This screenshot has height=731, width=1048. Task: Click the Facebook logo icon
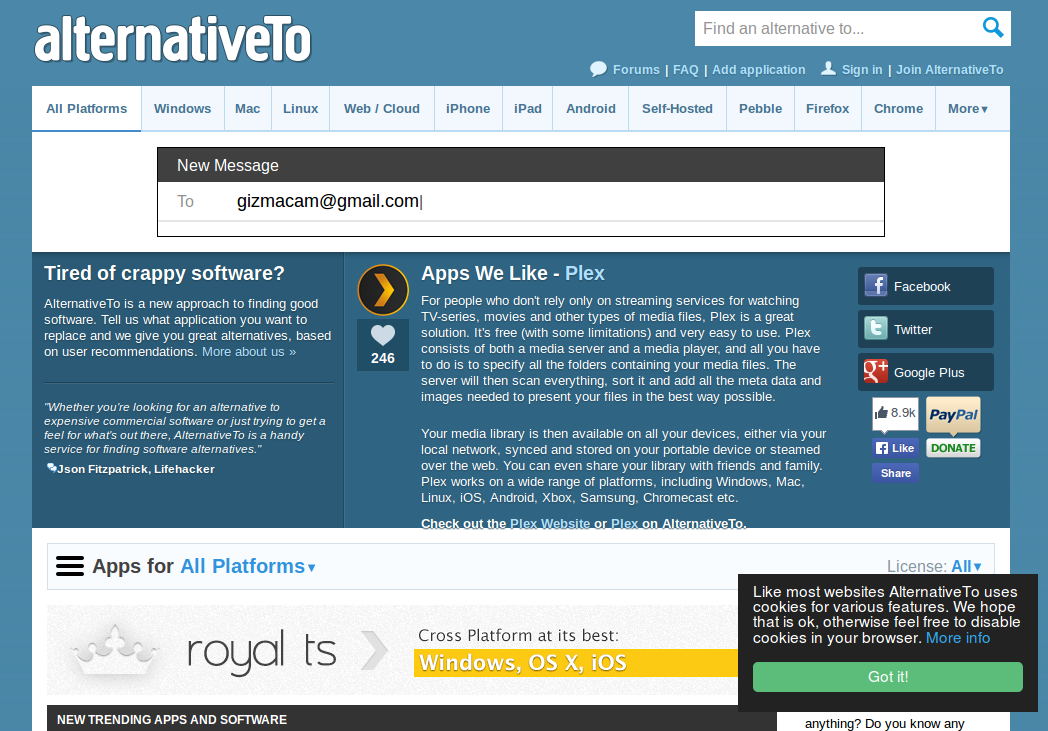coord(876,285)
